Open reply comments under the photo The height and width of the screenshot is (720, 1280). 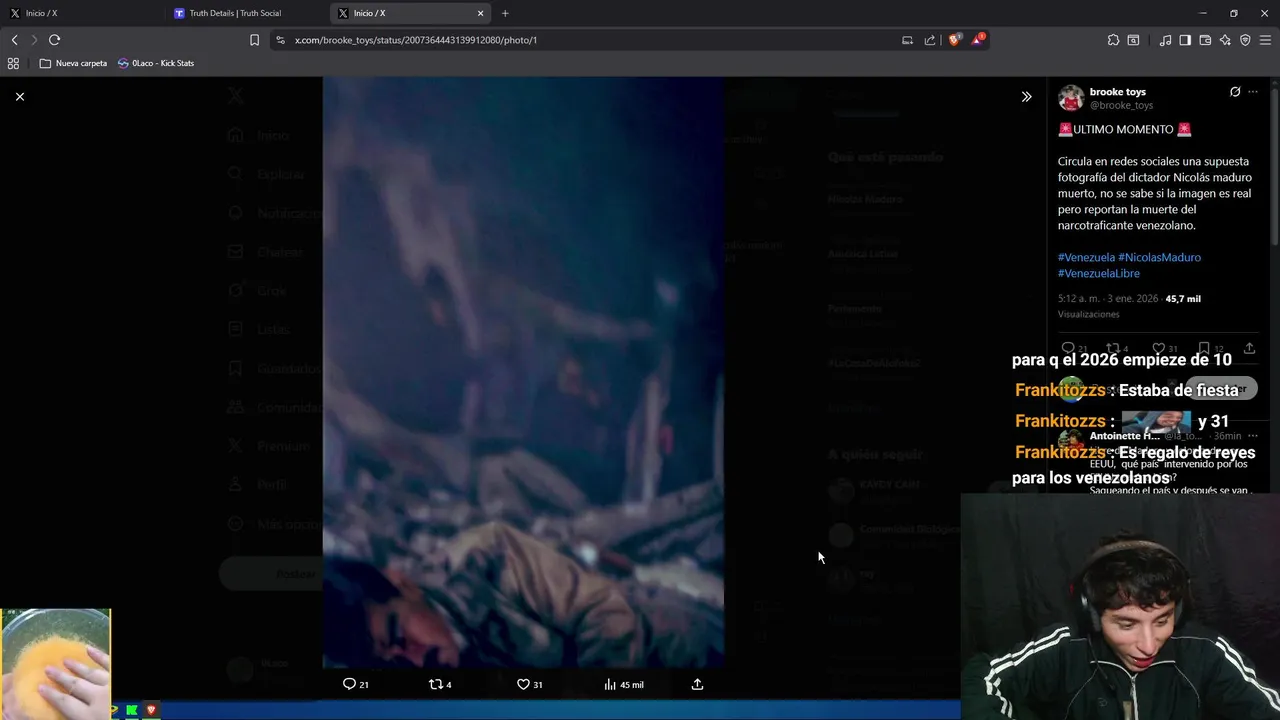(355, 684)
